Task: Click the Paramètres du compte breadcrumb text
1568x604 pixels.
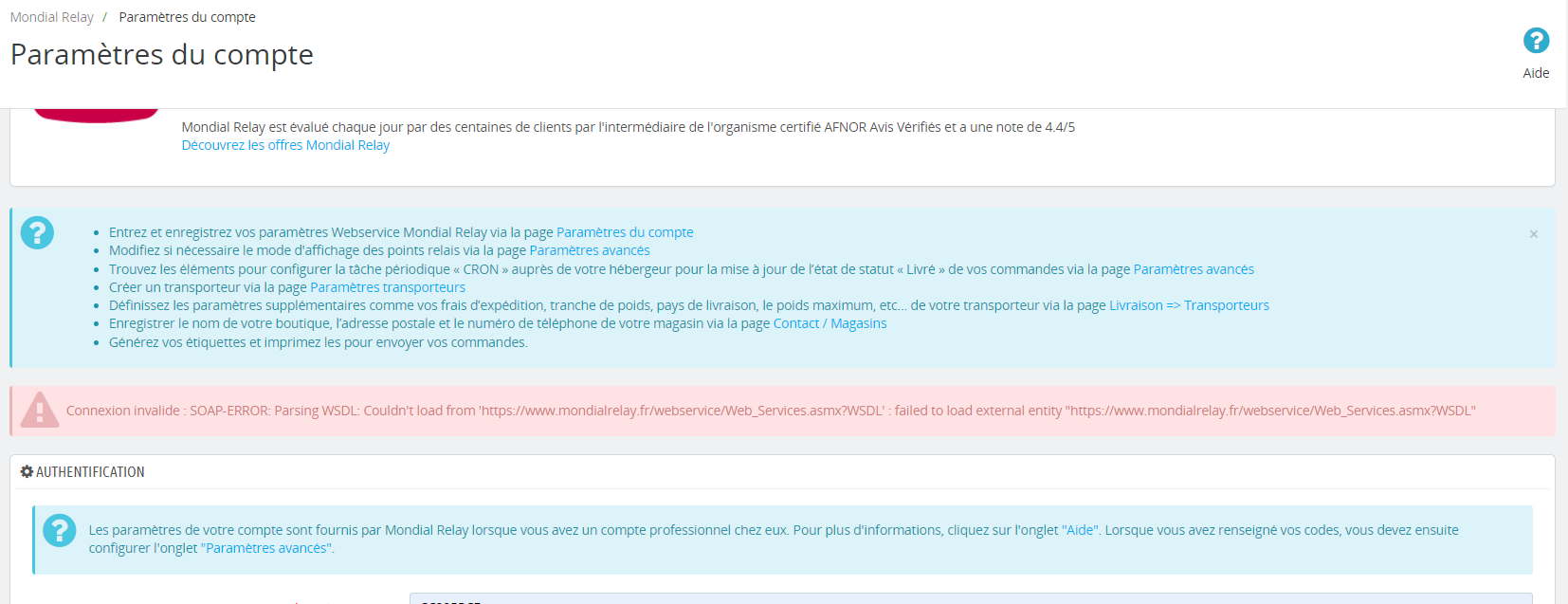Action: (x=187, y=17)
